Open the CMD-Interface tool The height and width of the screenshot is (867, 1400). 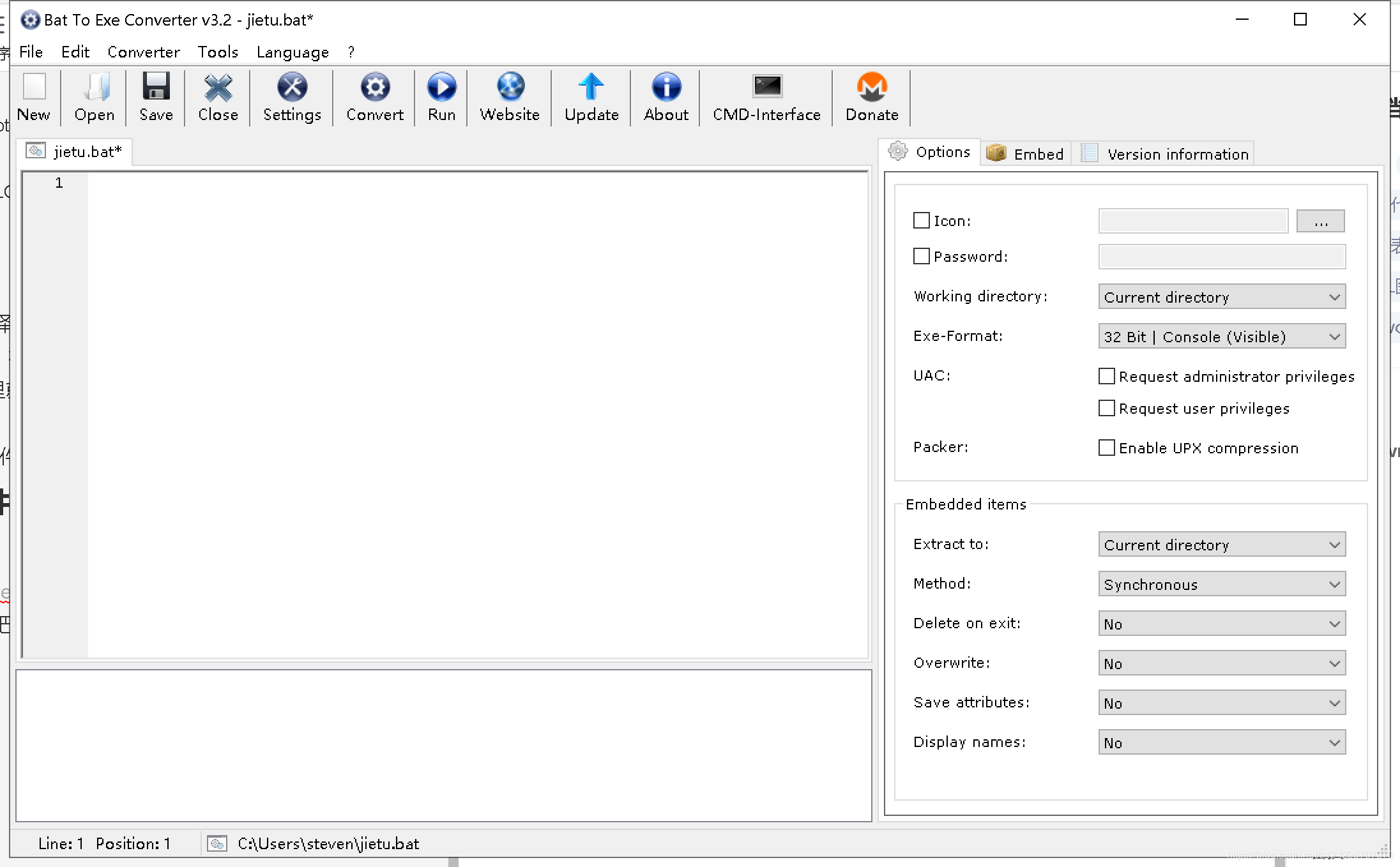click(x=766, y=97)
